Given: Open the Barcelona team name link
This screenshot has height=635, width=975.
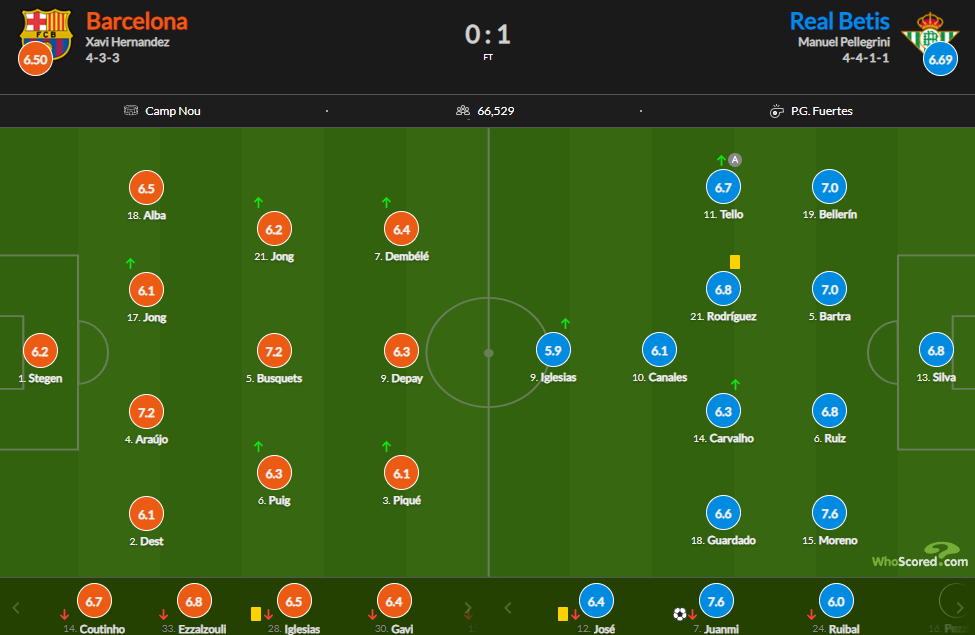Looking at the screenshot, I should (x=137, y=21).
